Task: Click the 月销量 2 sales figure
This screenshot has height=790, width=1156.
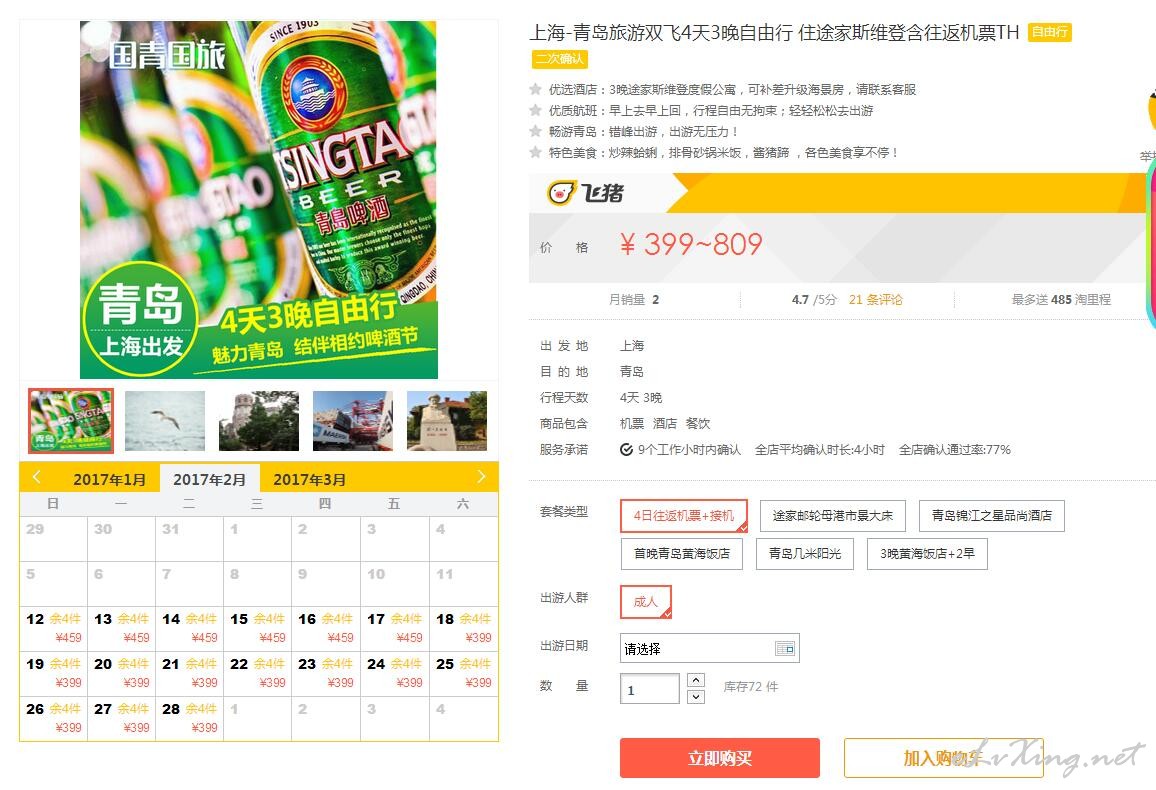Action: tap(634, 300)
